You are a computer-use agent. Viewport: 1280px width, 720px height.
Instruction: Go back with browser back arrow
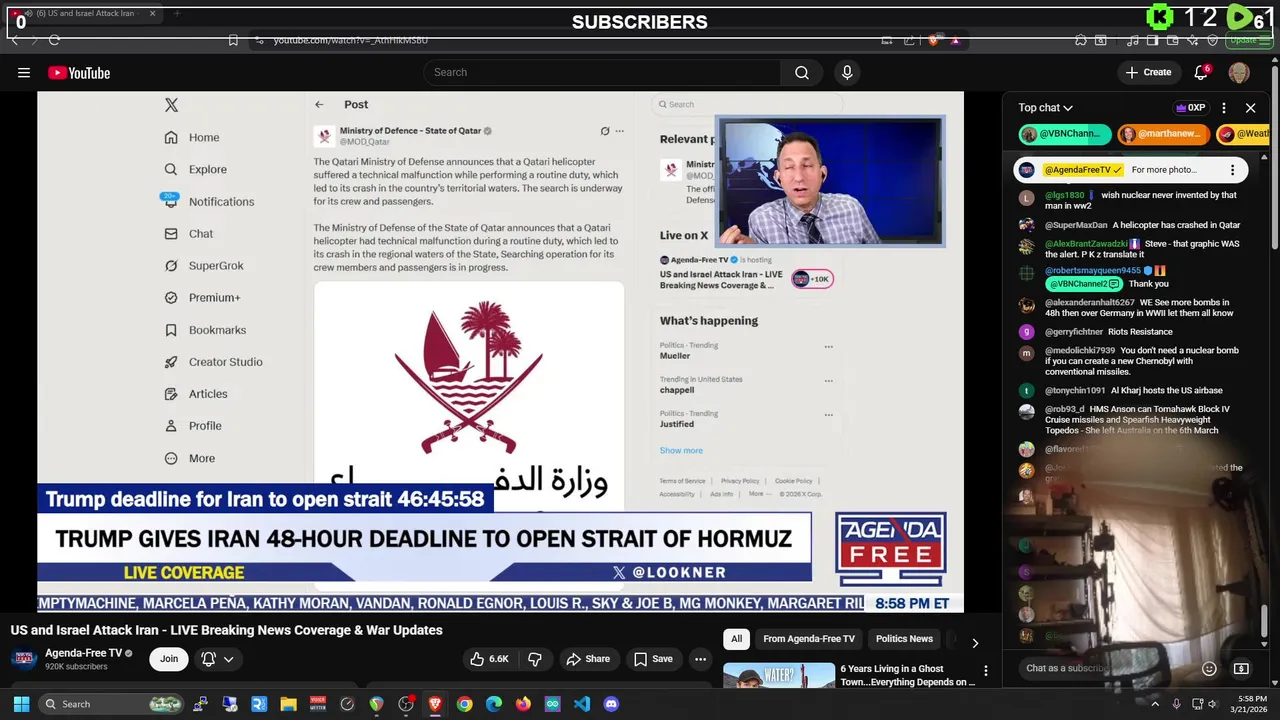[15, 40]
